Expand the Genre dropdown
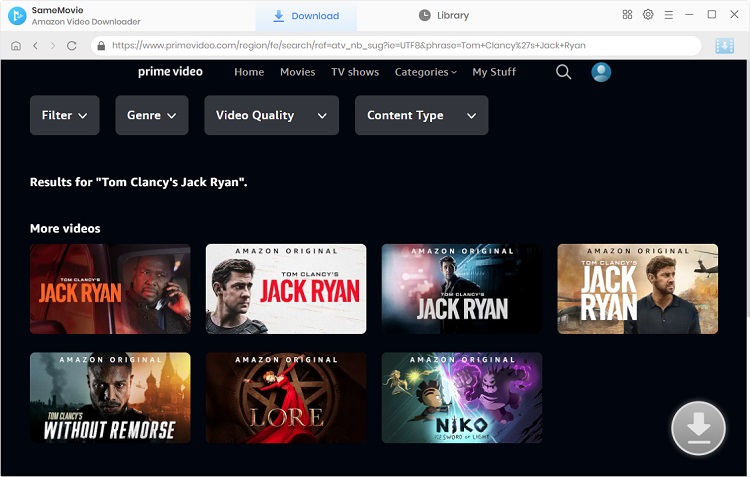Image resolution: width=750 pixels, height=477 pixels. (152, 115)
